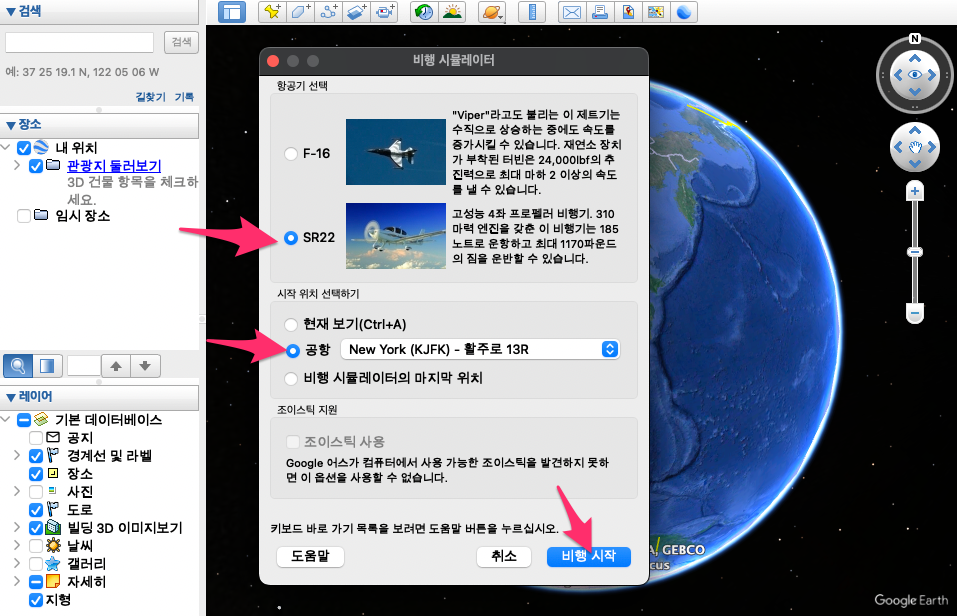Zoom in with the plus button
The height and width of the screenshot is (616, 957).
click(914, 191)
